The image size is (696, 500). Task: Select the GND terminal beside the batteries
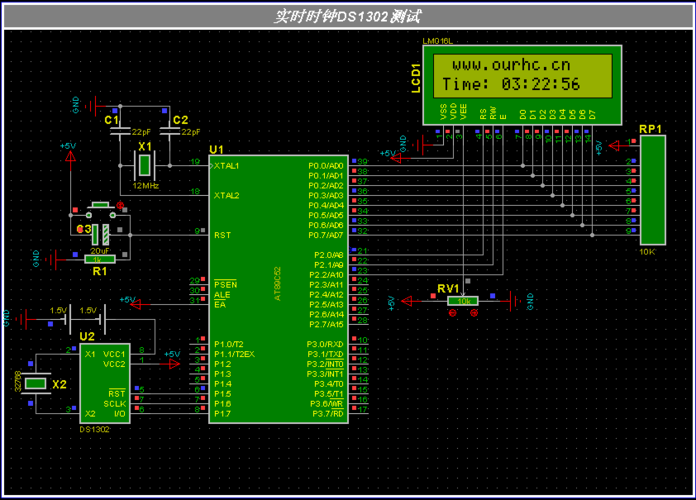[x=22, y=319]
